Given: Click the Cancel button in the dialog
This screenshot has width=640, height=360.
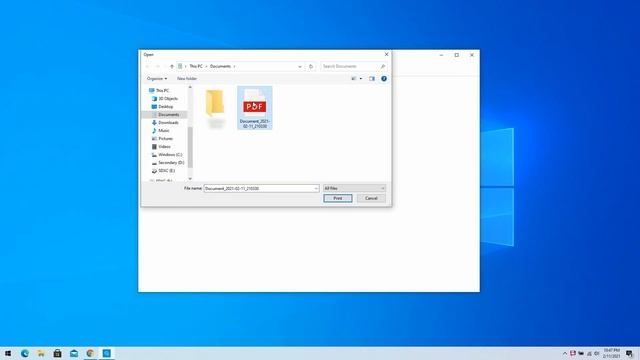Looking at the screenshot, I should (x=371, y=198).
